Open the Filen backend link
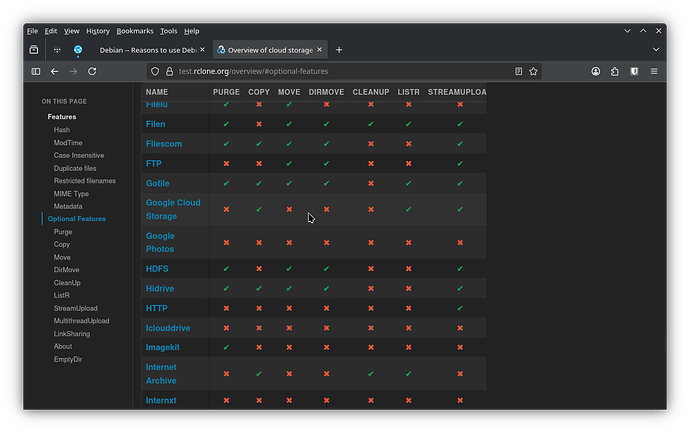Viewport: 690px width, 432px height. tap(155, 124)
